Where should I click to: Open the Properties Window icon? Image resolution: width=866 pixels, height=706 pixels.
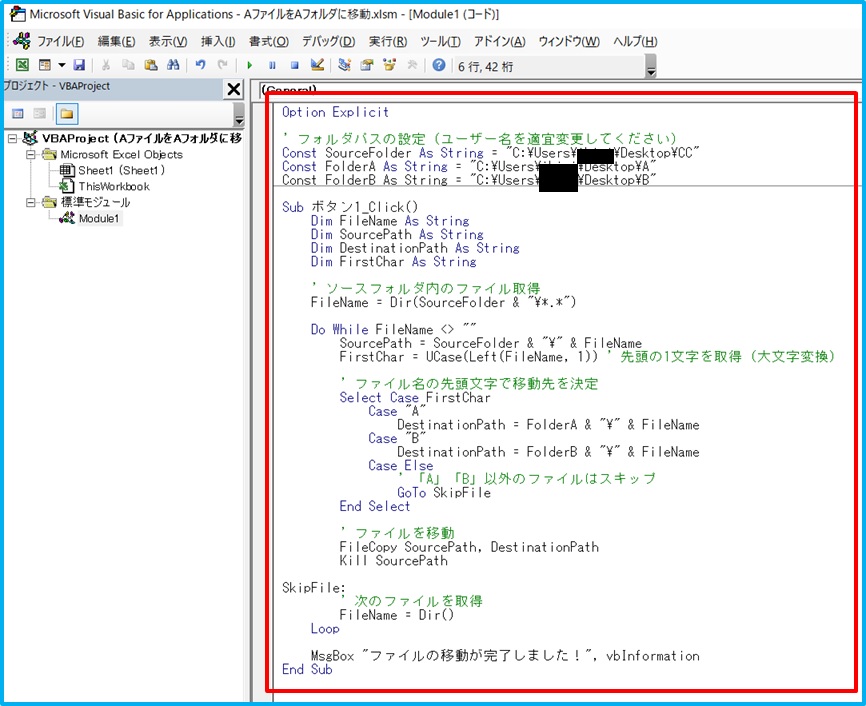coord(367,65)
